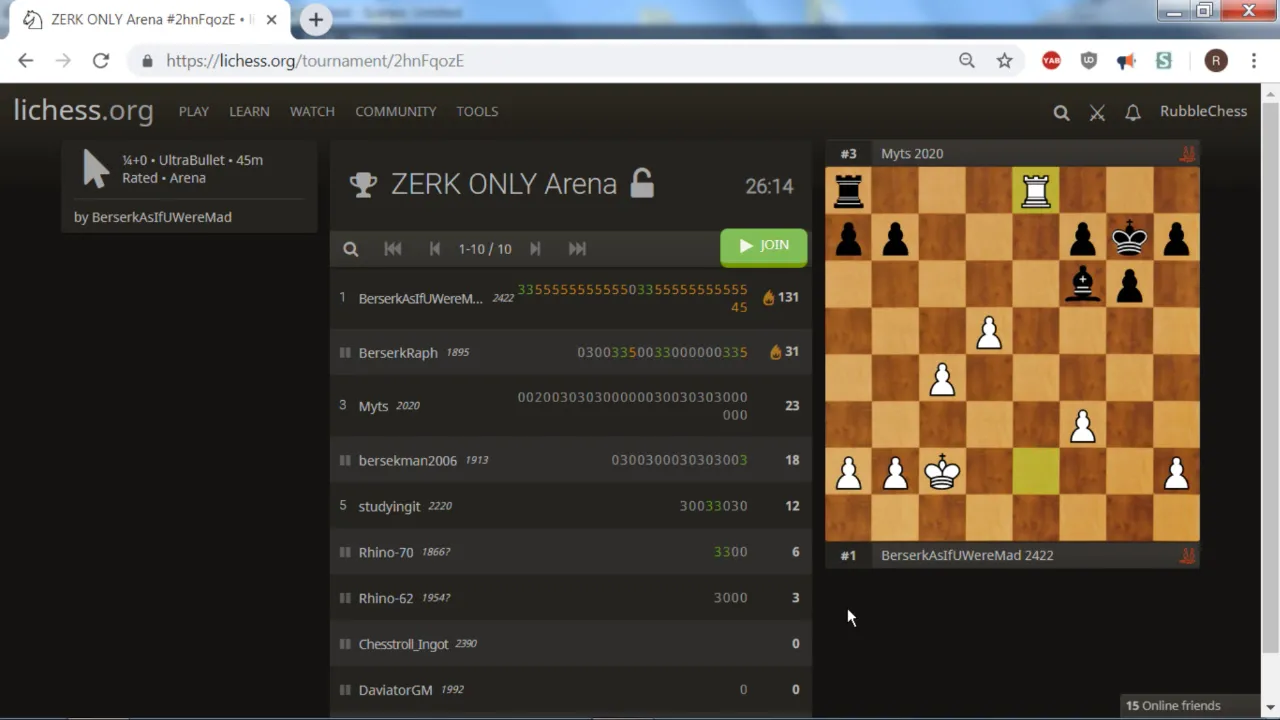Image resolution: width=1280 pixels, height=720 pixels.
Task: Open the notifications bell
Action: [x=1133, y=113]
